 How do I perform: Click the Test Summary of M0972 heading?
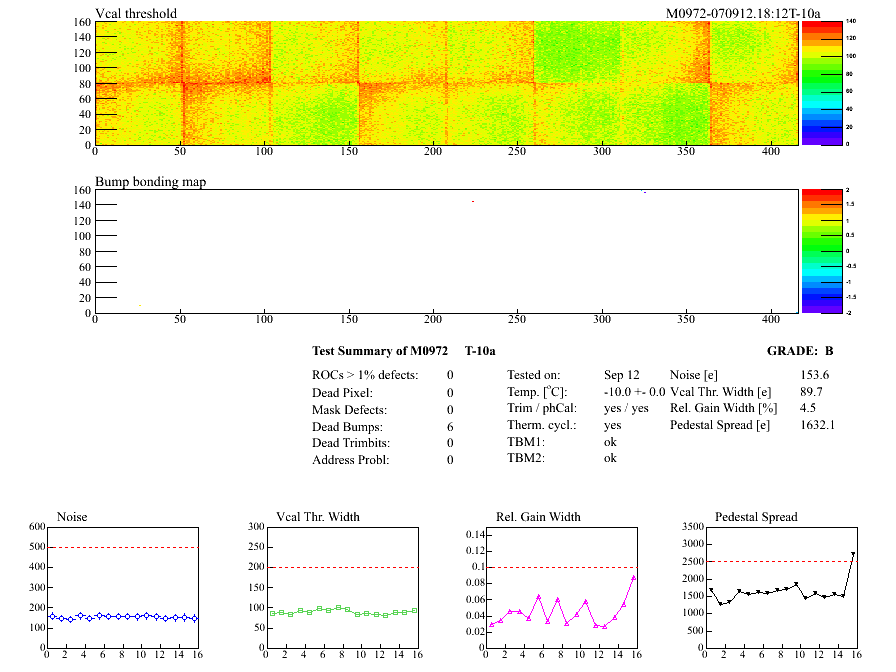(x=404, y=351)
